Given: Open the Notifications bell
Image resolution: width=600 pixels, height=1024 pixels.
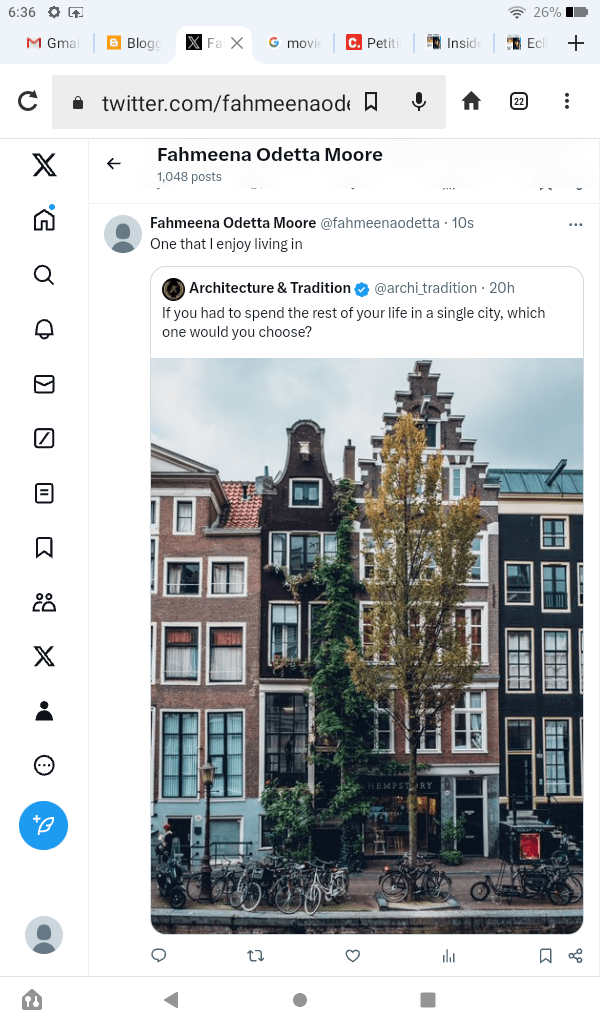Looking at the screenshot, I should [x=44, y=329].
